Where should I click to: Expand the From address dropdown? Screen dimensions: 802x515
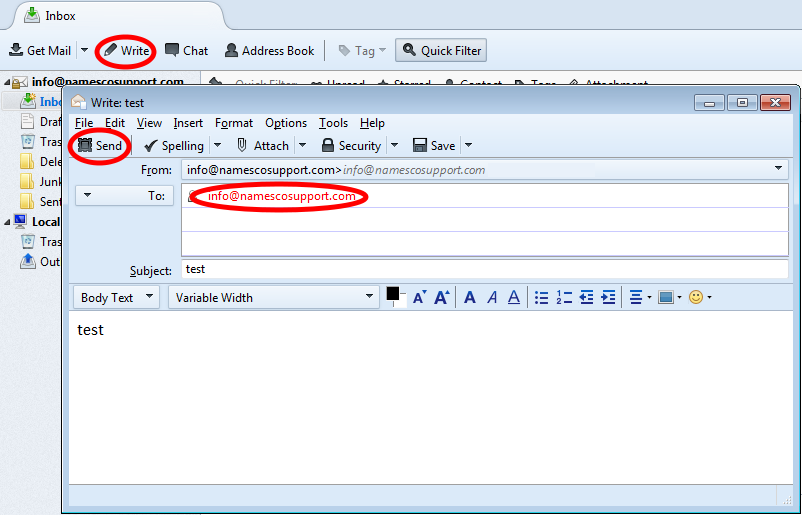coord(778,169)
